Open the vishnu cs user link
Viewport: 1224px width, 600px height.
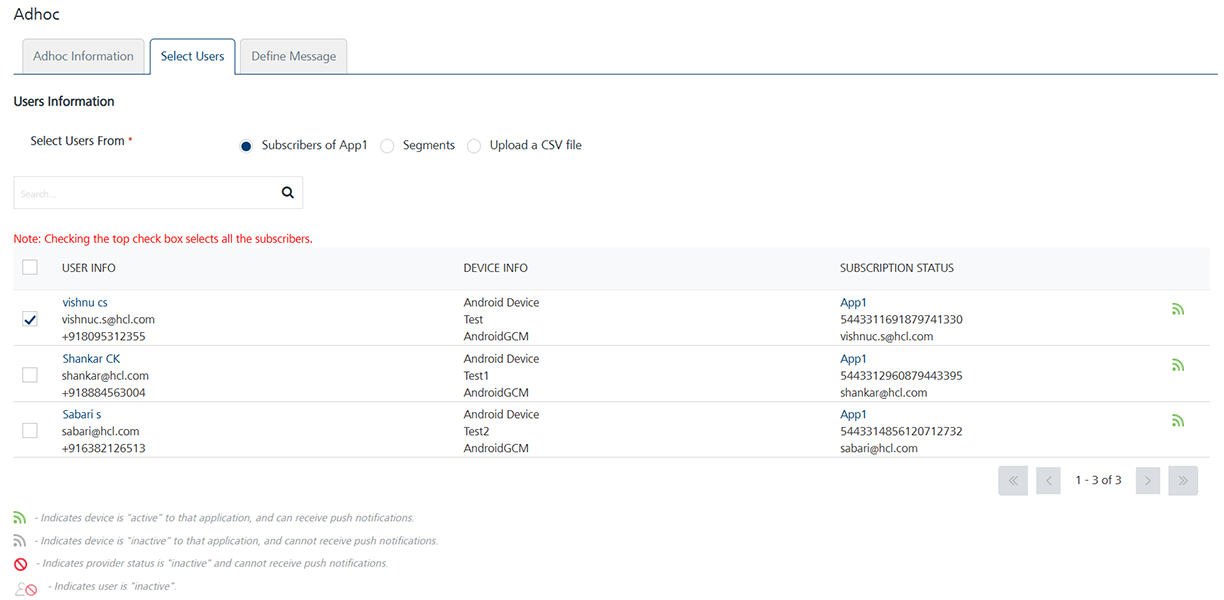[x=84, y=302]
